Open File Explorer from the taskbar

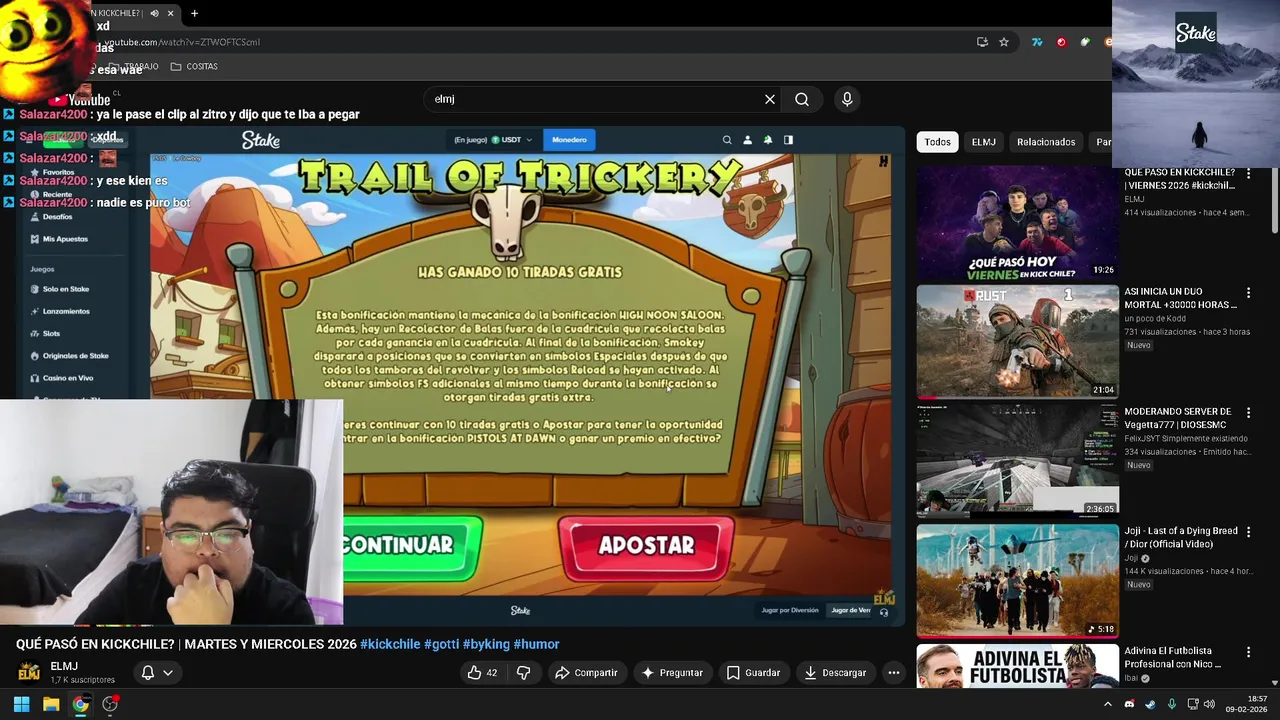pos(51,704)
